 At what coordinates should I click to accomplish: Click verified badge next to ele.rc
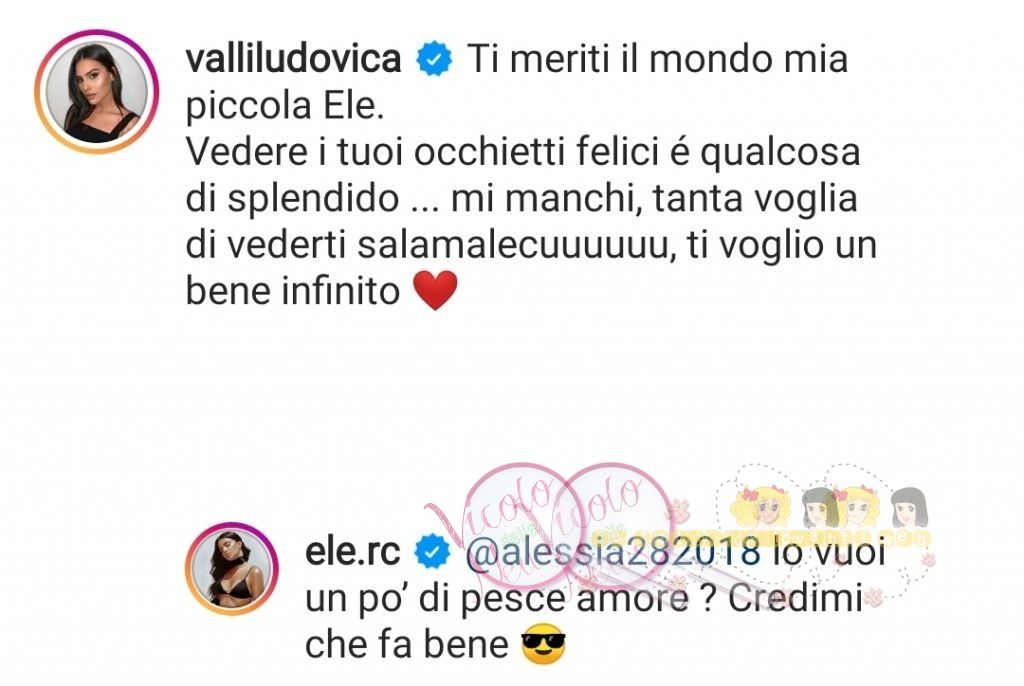[434, 552]
